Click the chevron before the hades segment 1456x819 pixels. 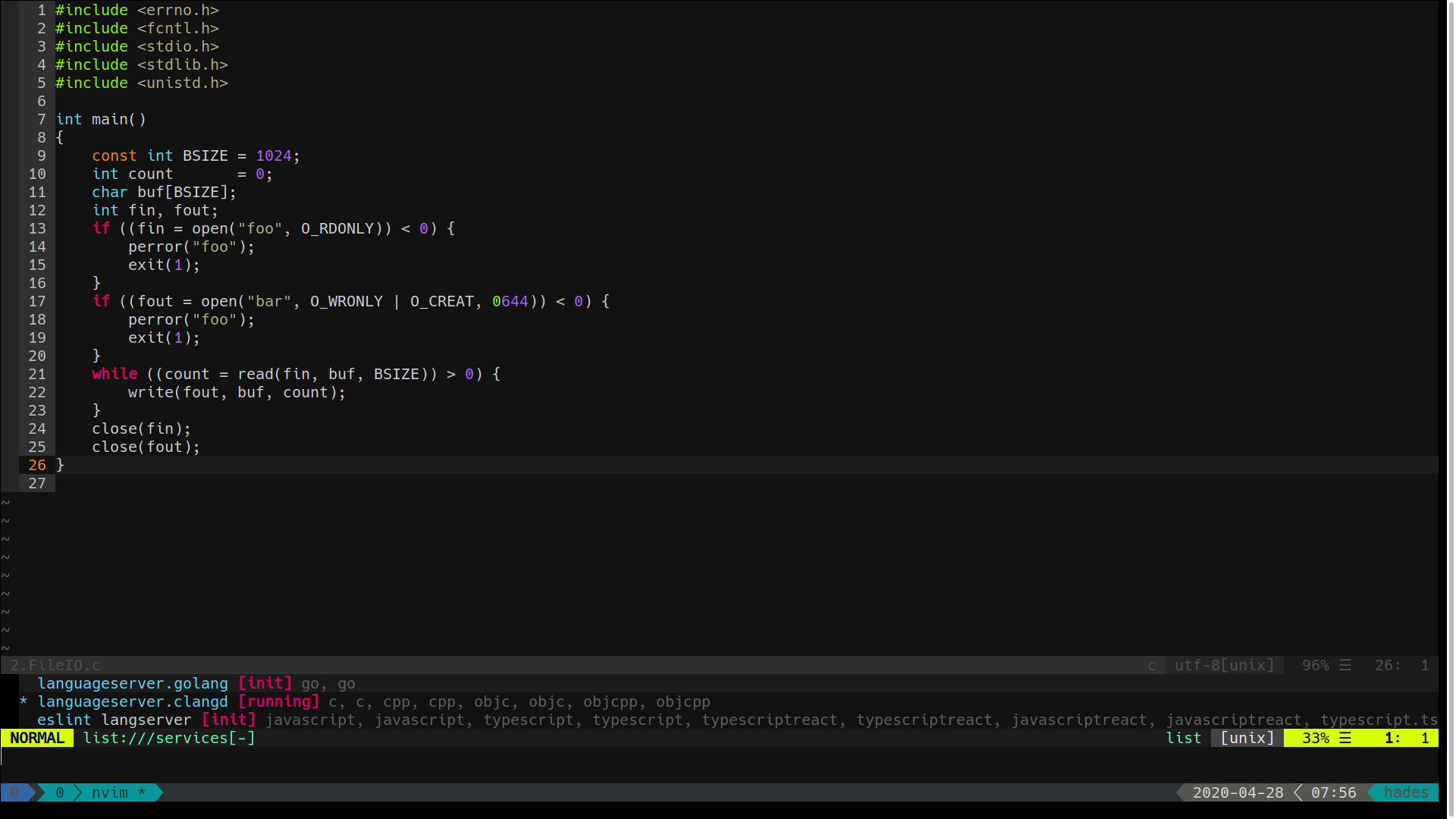click(x=1371, y=792)
